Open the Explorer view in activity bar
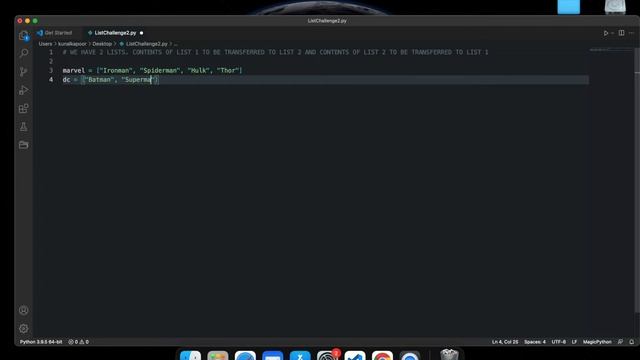Screen dimensions: 640x360 pyautogui.click(x=24, y=36)
